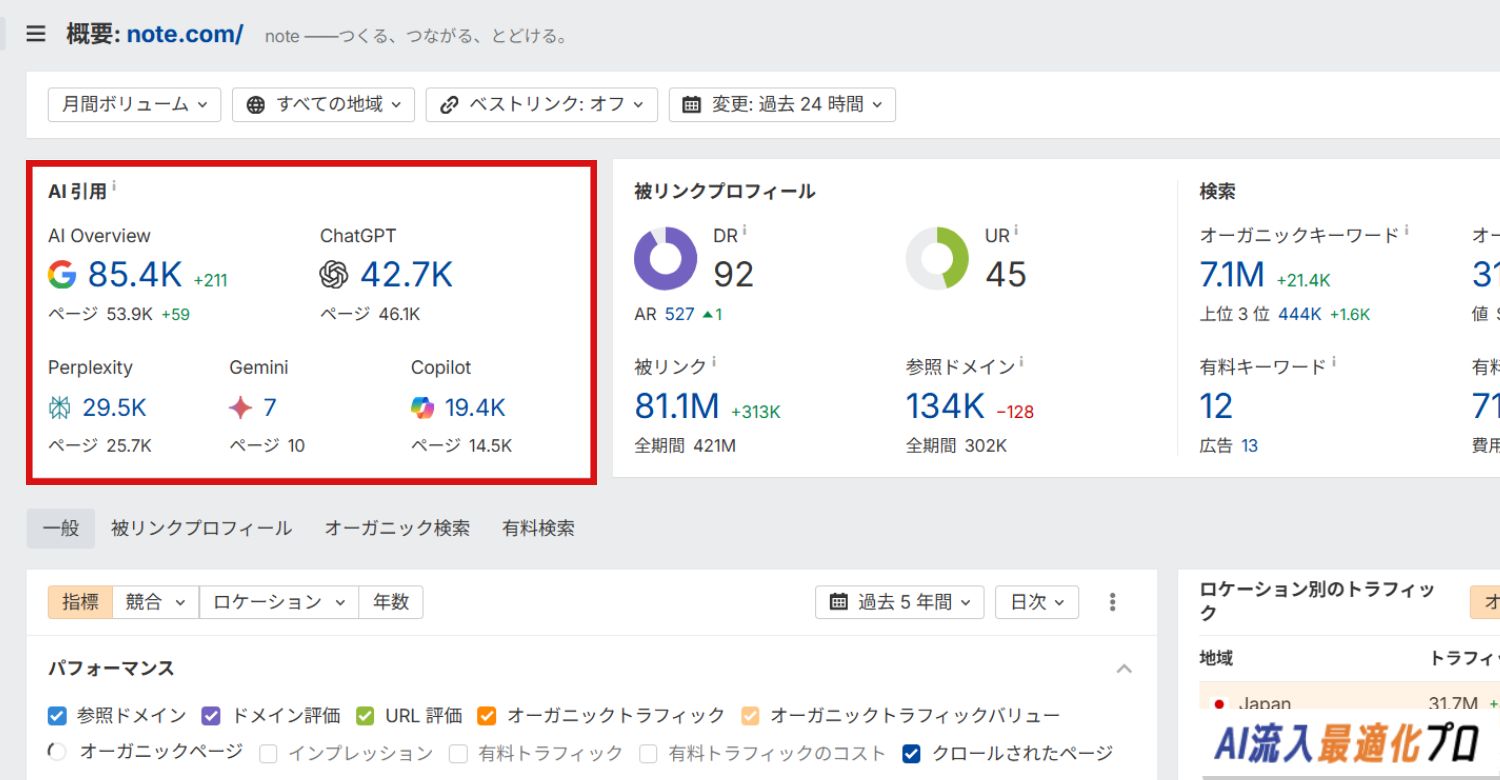Open the three-dot more options menu
Screen dimensions: 1500x780
pos(1113,602)
